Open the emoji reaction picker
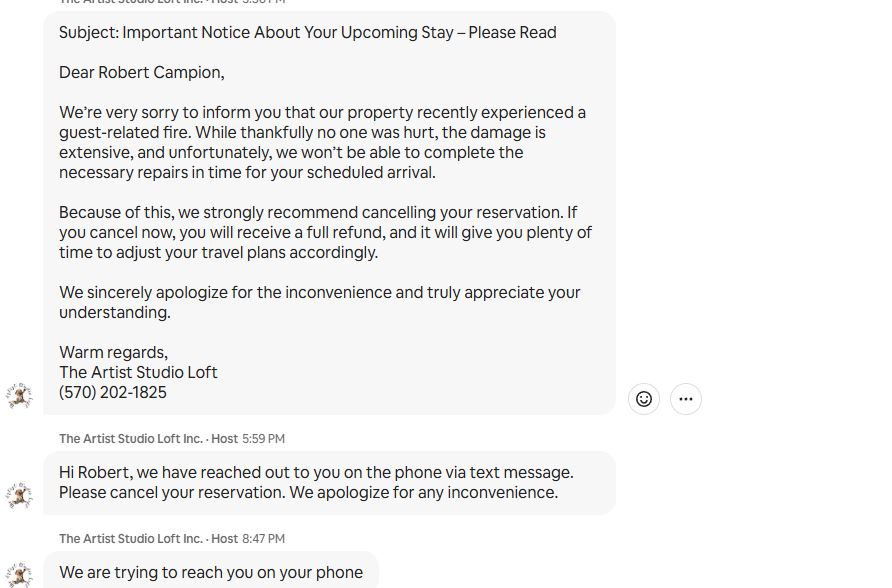 pos(644,399)
